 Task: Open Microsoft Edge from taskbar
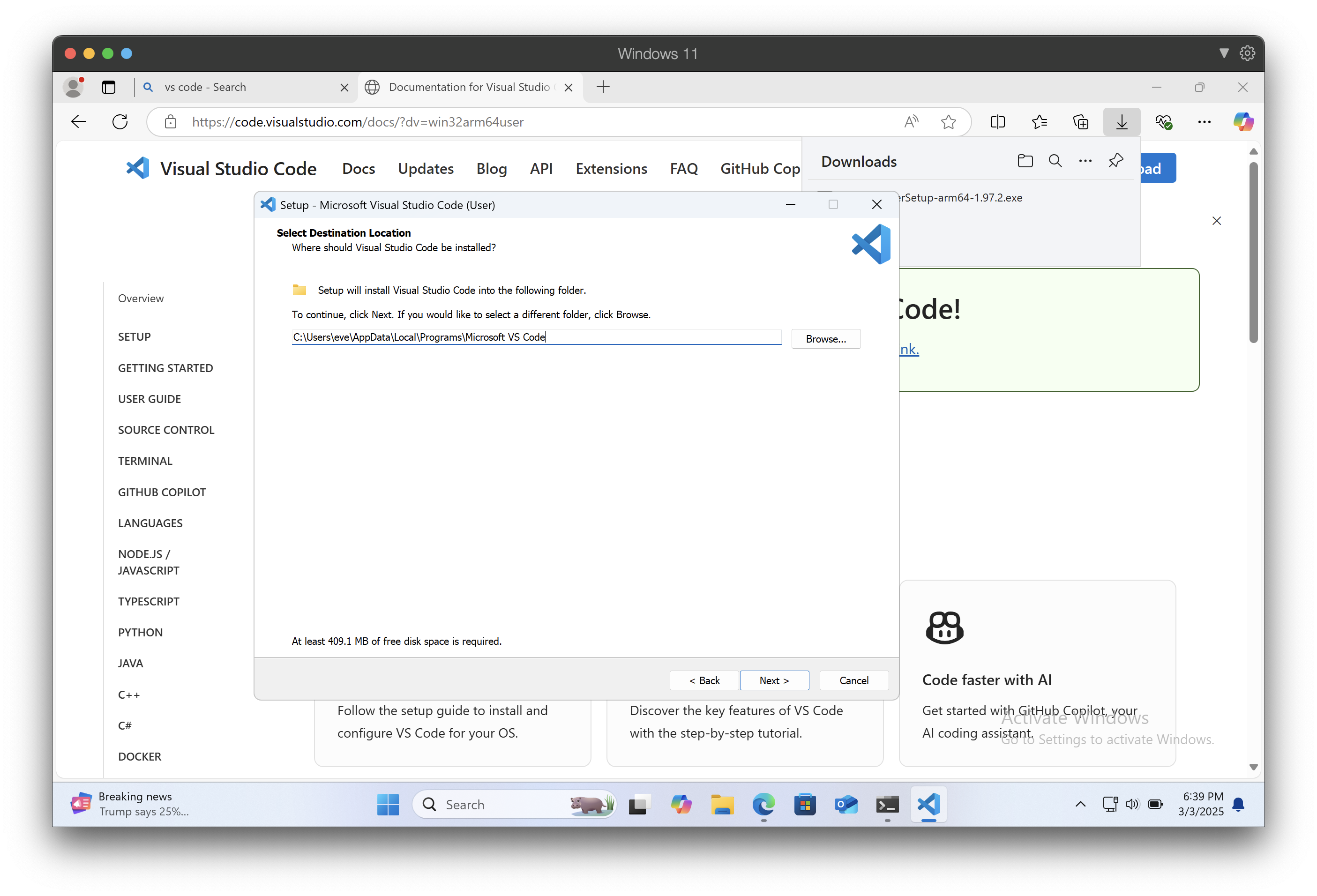763,804
